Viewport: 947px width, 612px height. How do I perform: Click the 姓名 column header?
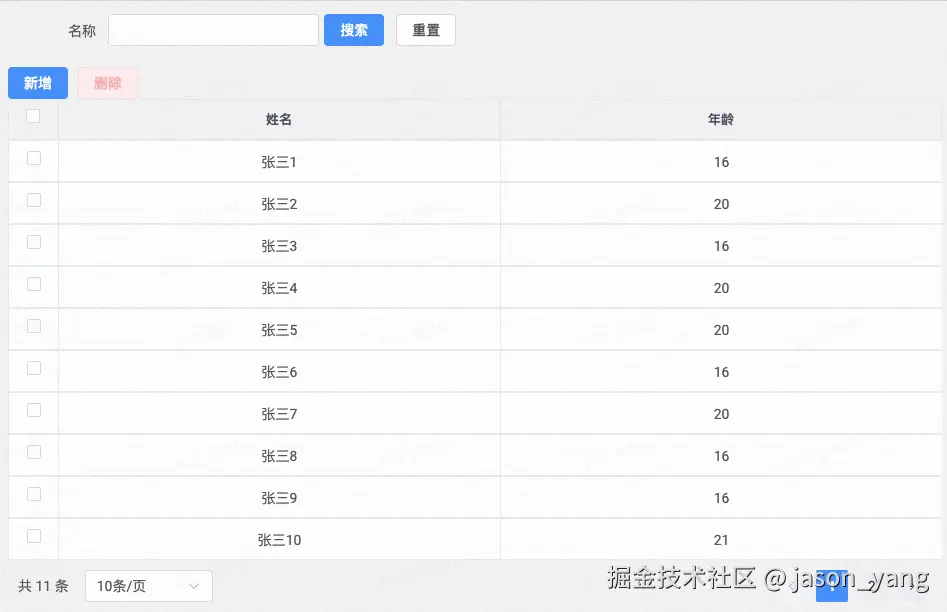click(x=279, y=120)
